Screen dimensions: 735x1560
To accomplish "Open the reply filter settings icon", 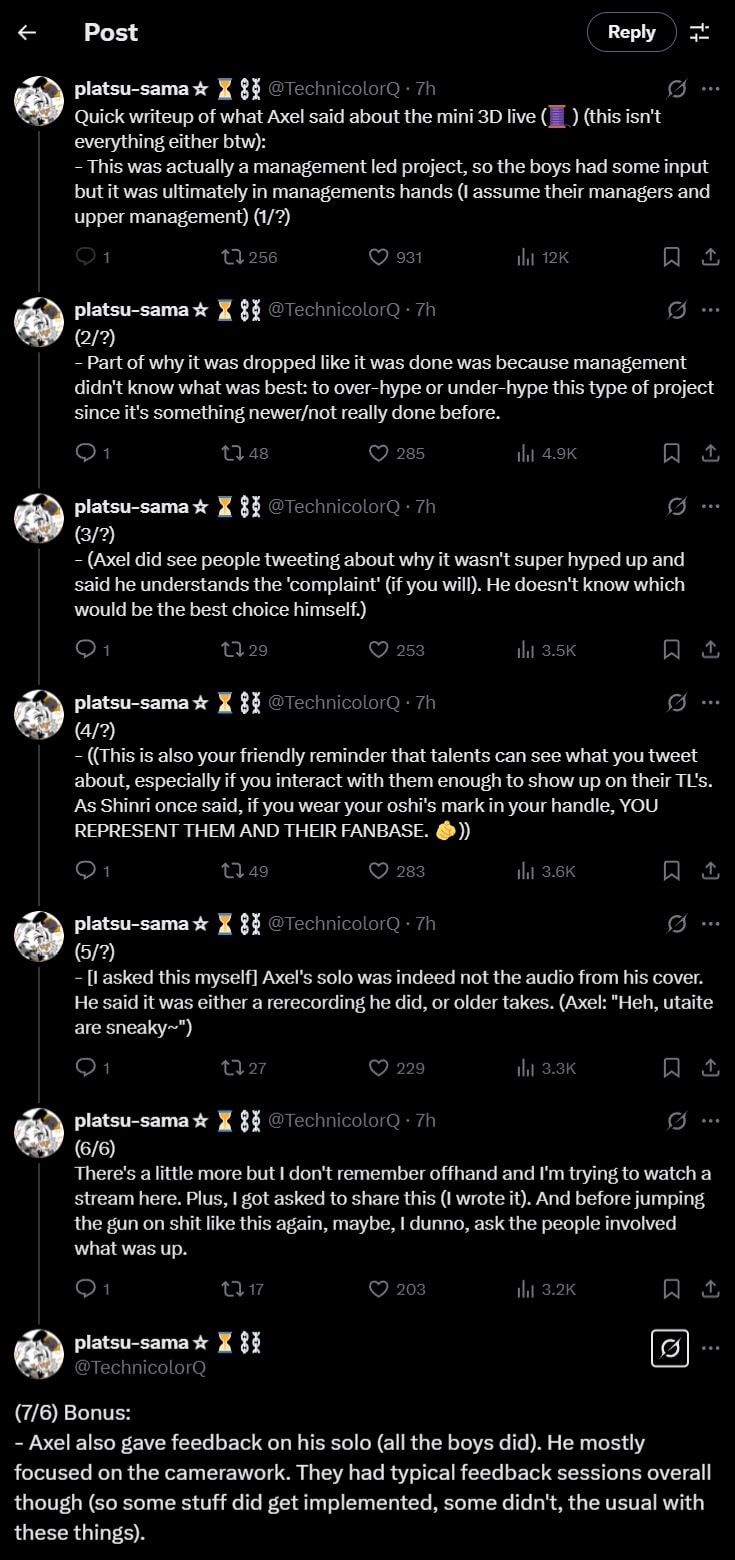I will pos(699,32).
